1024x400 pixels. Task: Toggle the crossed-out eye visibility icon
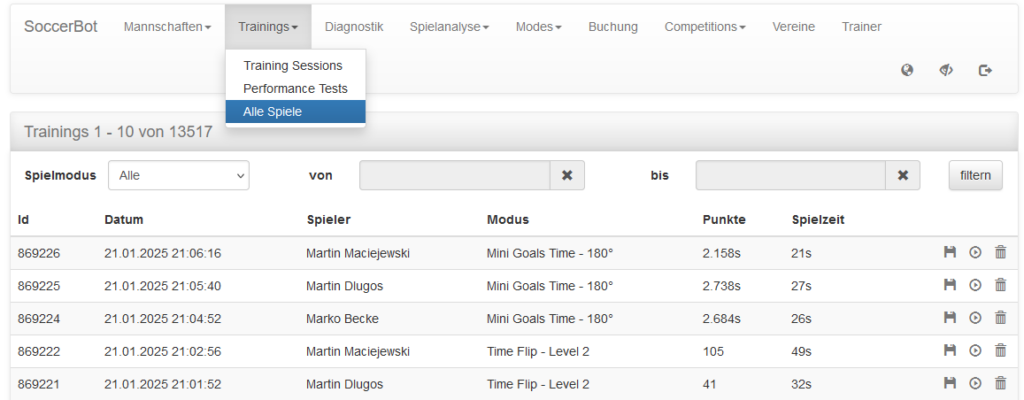coord(946,70)
